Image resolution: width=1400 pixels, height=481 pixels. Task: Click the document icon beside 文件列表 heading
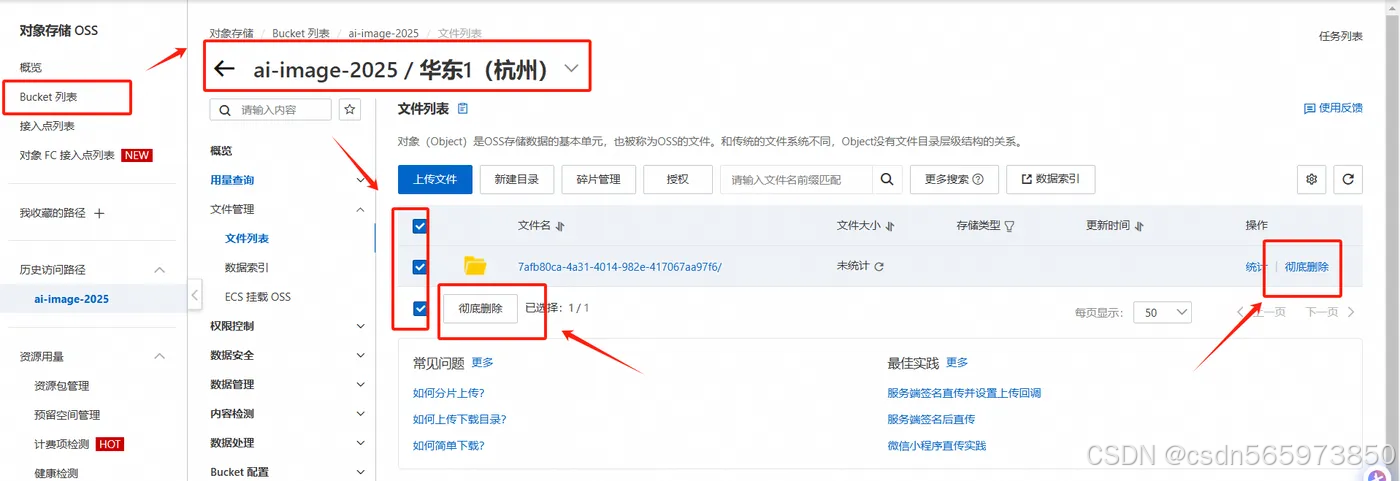pos(462,108)
